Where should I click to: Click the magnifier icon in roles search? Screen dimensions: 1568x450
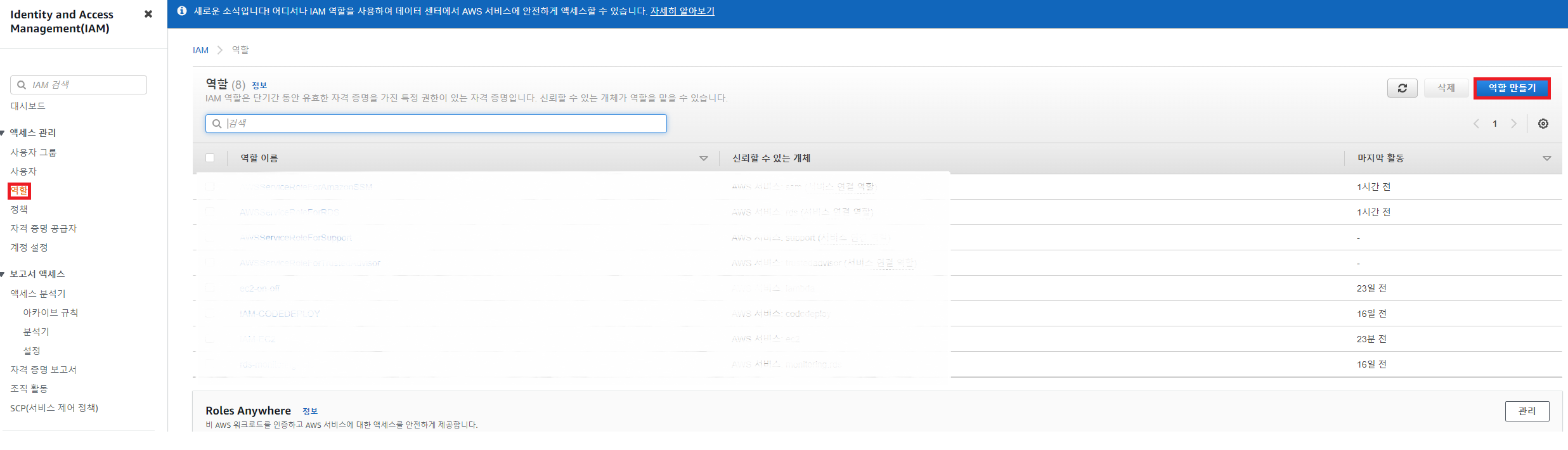coord(217,124)
